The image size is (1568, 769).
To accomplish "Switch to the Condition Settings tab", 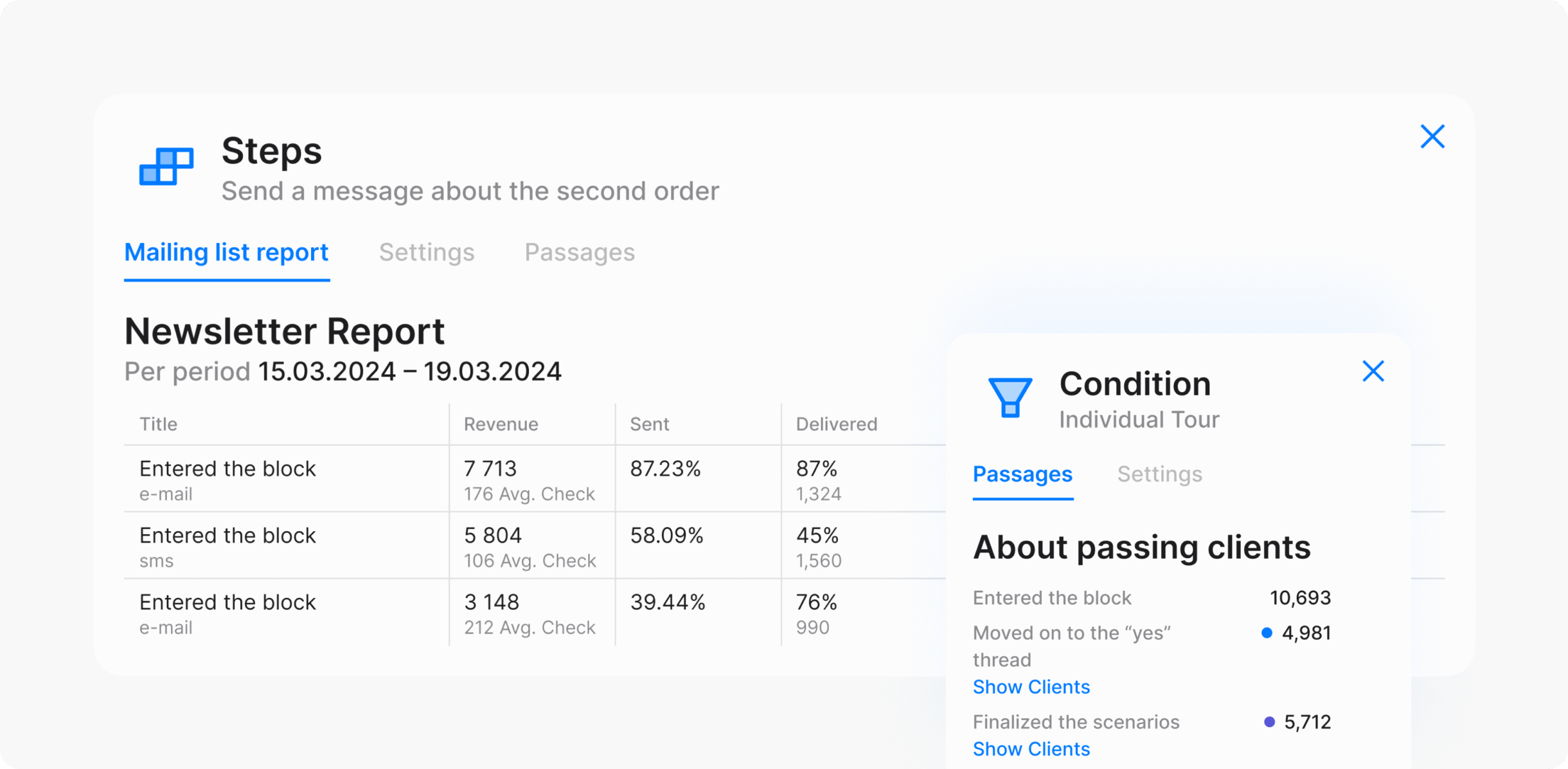I will 1159,475.
